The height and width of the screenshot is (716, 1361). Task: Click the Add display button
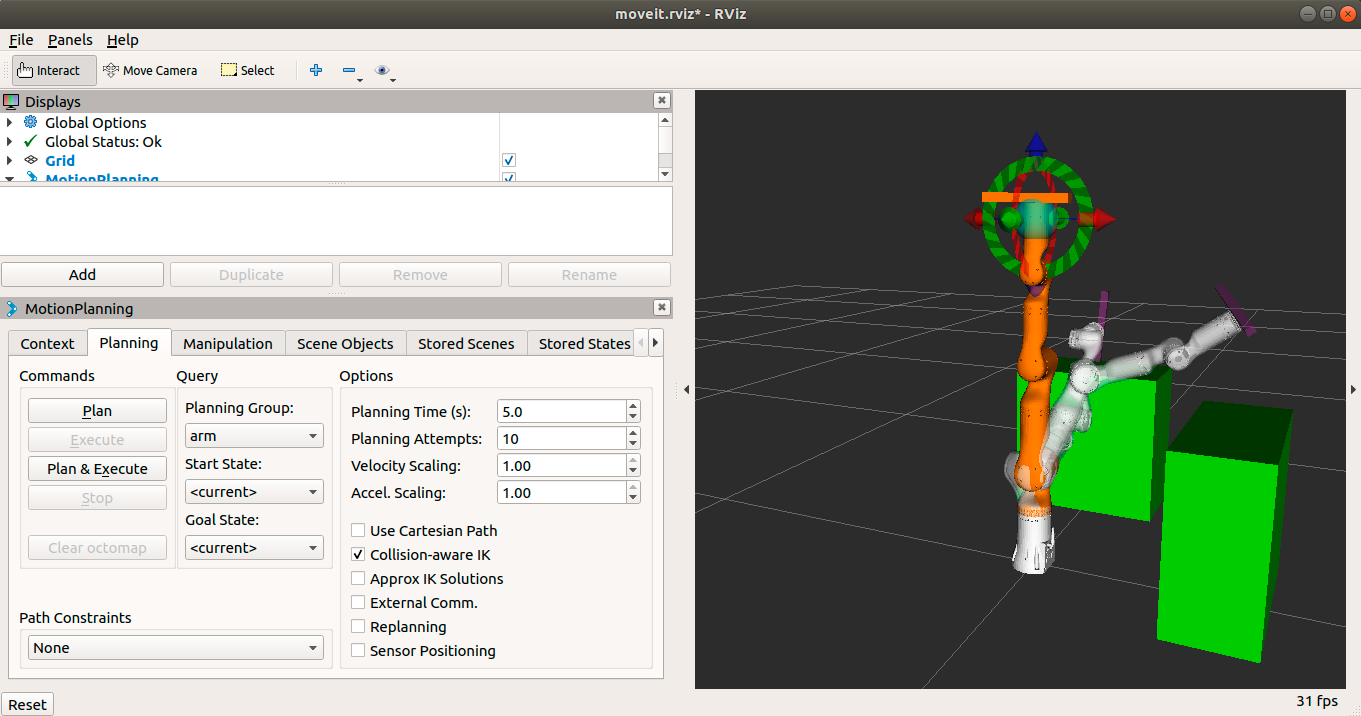click(x=82, y=275)
